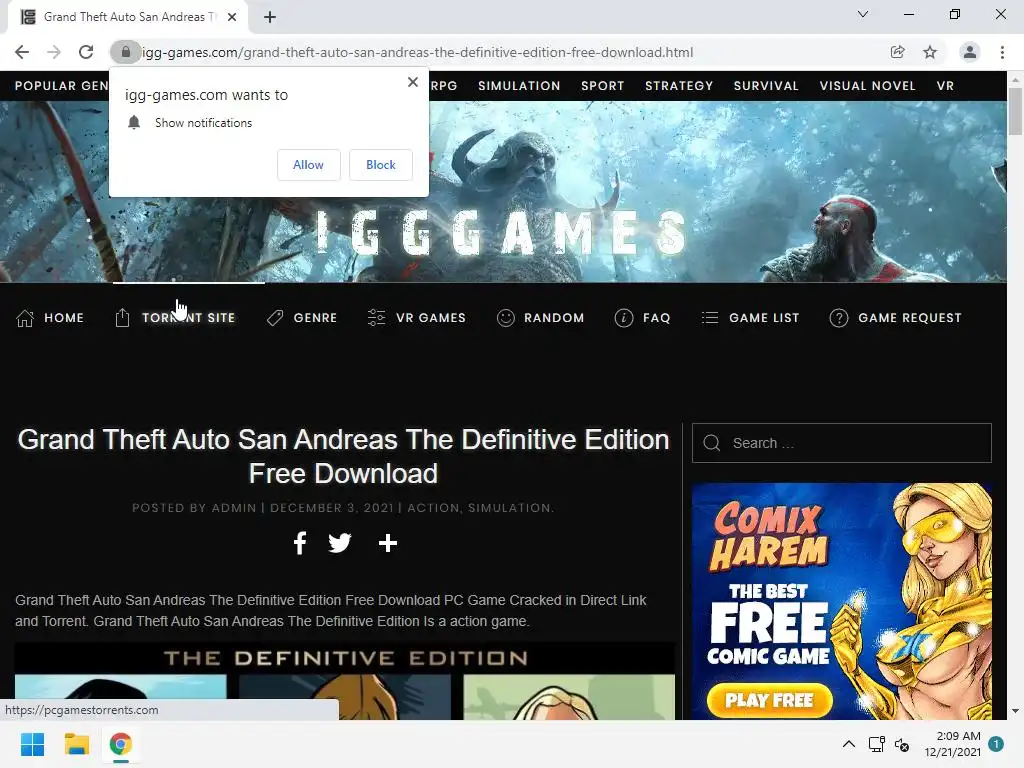
Task: Open the VR Games page
Action: (x=430, y=318)
